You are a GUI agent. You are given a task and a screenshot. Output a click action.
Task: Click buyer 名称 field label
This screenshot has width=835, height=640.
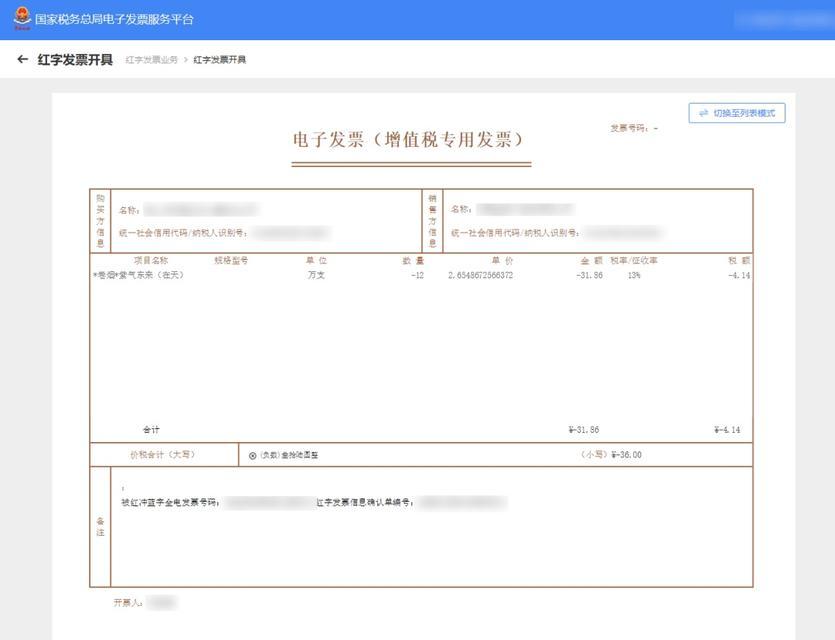click(x=129, y=210)
